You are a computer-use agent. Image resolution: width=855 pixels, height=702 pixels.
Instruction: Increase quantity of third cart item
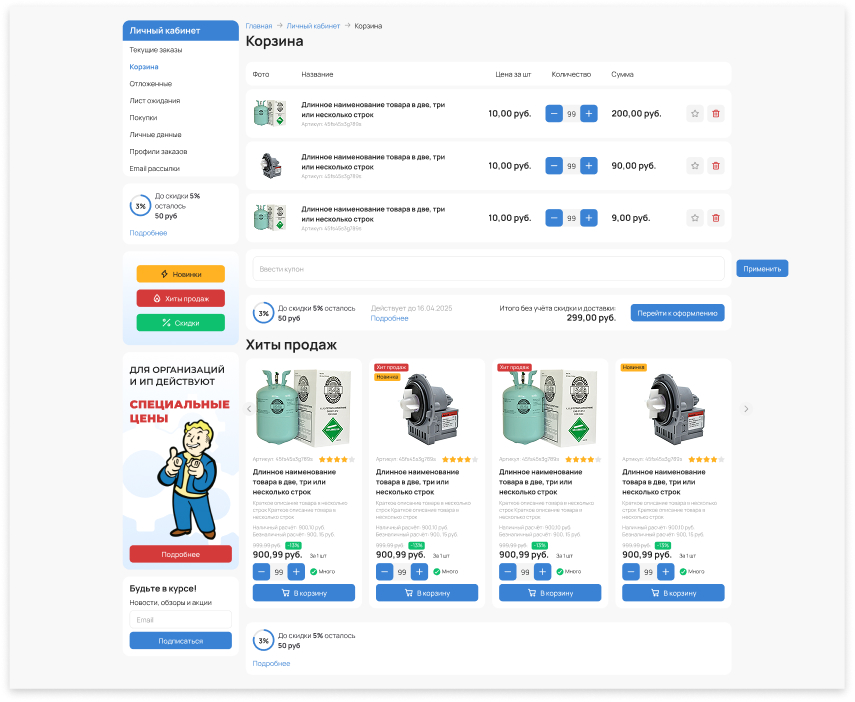(589, 218)
